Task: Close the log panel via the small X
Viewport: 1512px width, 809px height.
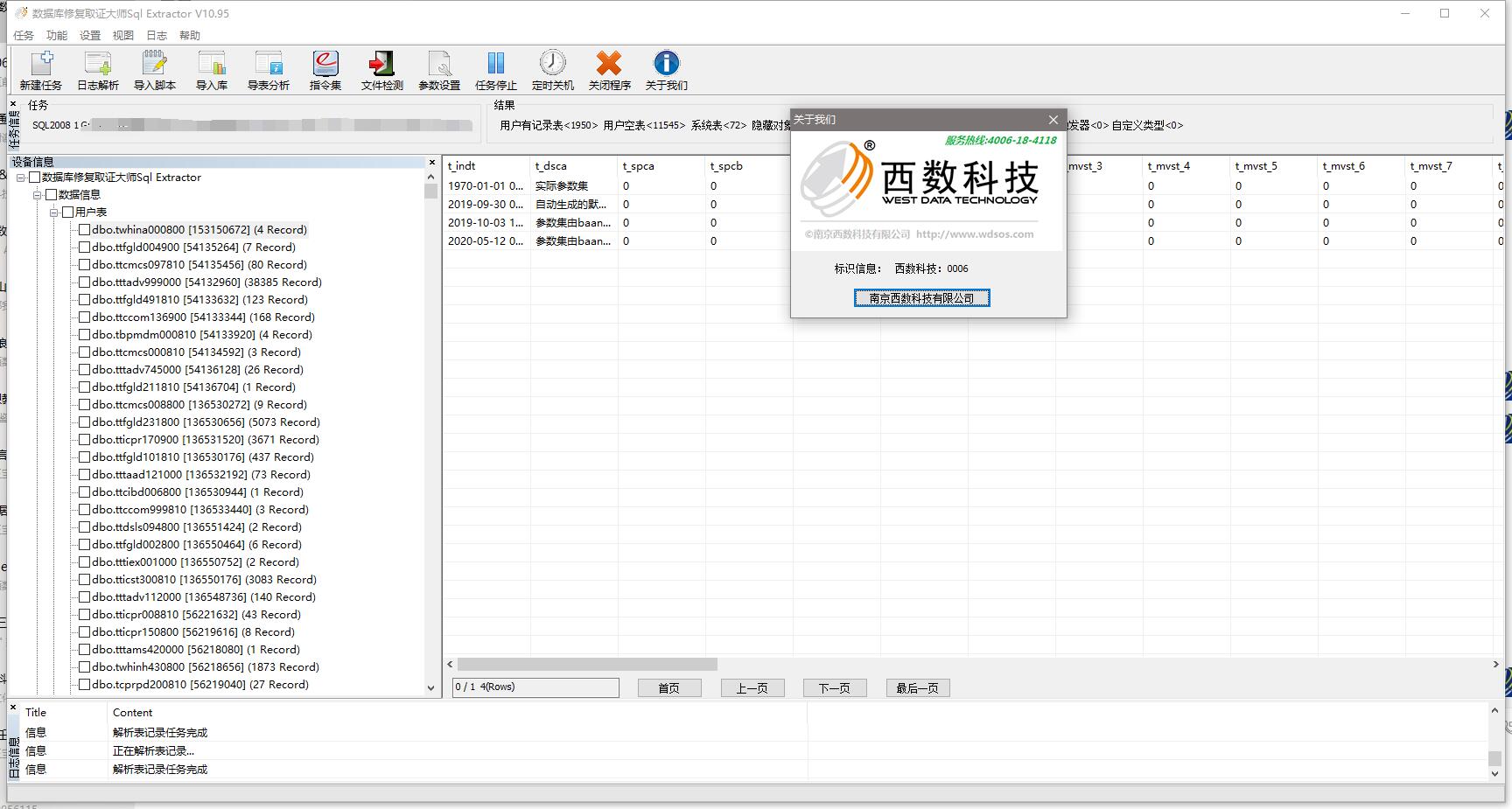Action: pos(13,707)
